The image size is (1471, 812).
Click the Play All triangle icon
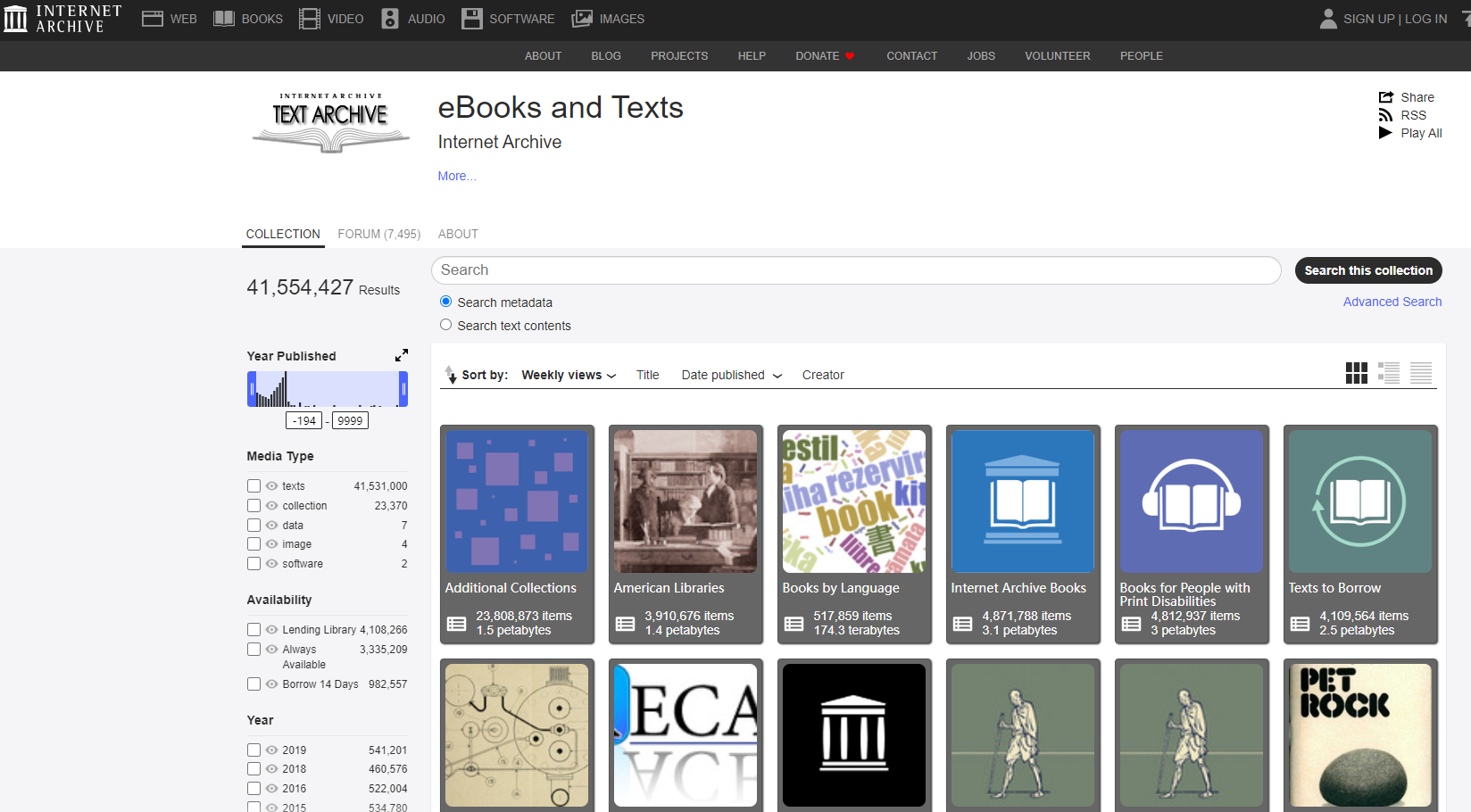click(x=1385, y=133)
